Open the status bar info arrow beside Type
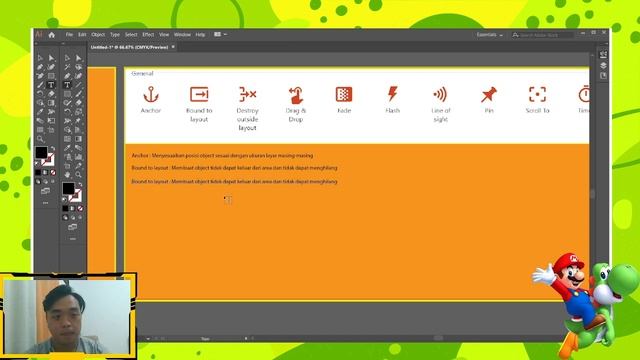Screen dimensions: 640x360 246,338
